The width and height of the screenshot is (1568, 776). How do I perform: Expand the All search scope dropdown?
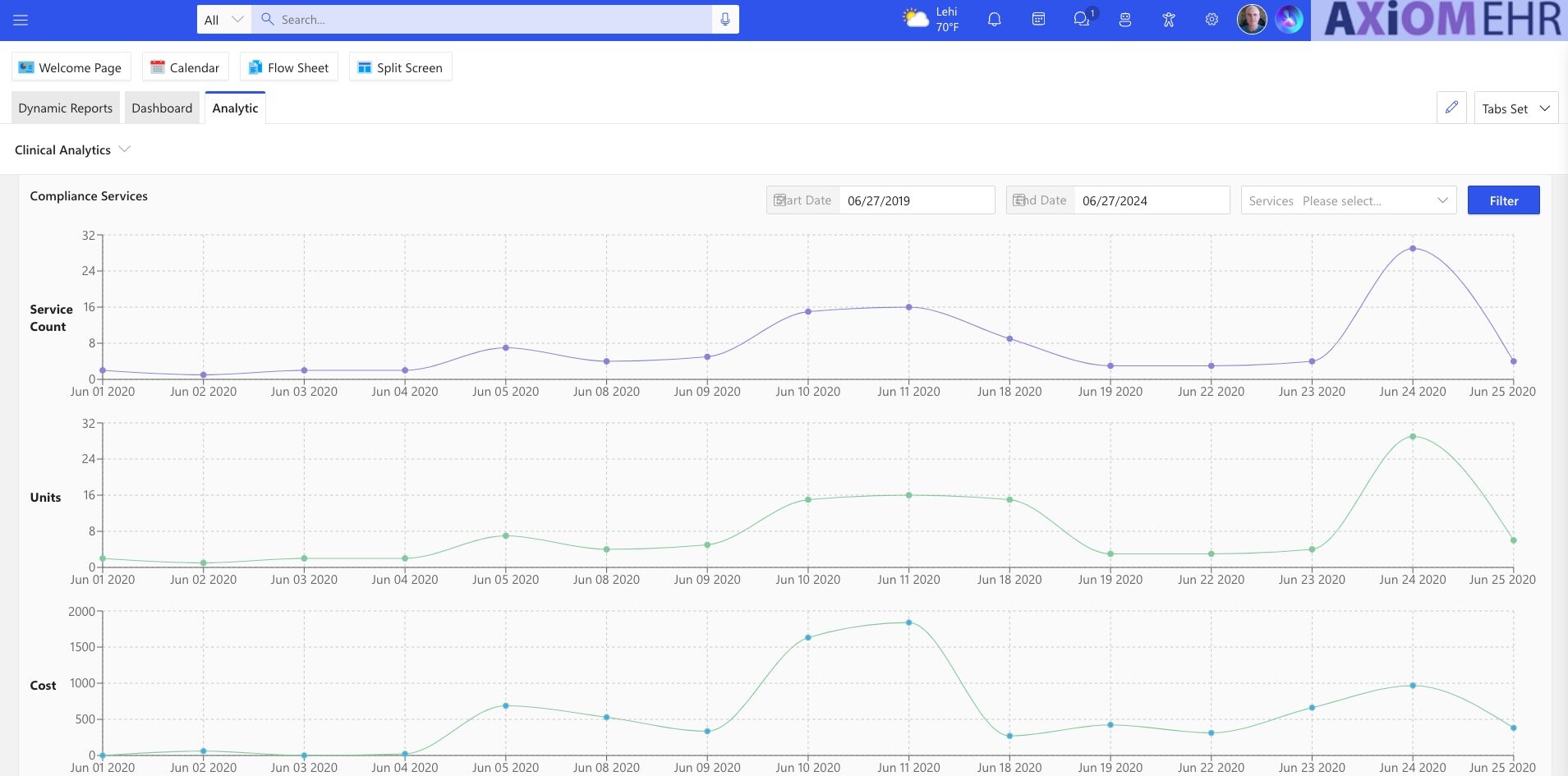(x=223, y=20)
